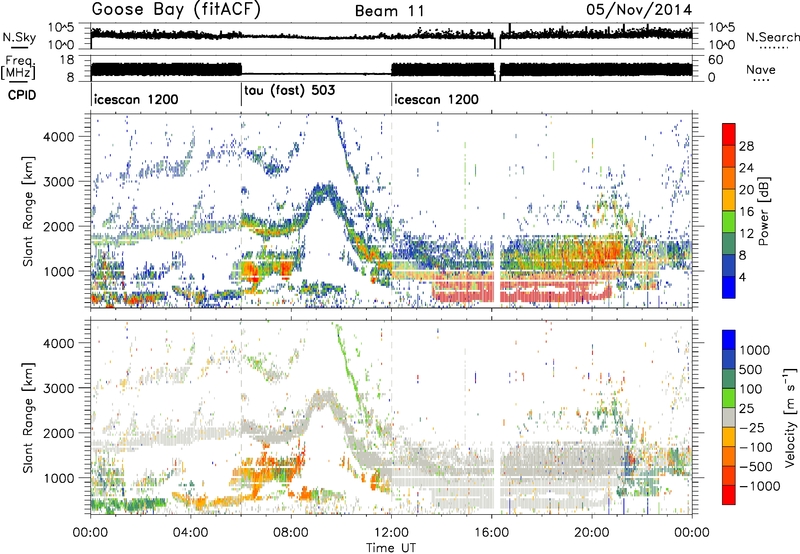The width and height of the screenshot is (800, 554).
Task: Click the "Time UT" axis label
Action: [x=391, y=548]
